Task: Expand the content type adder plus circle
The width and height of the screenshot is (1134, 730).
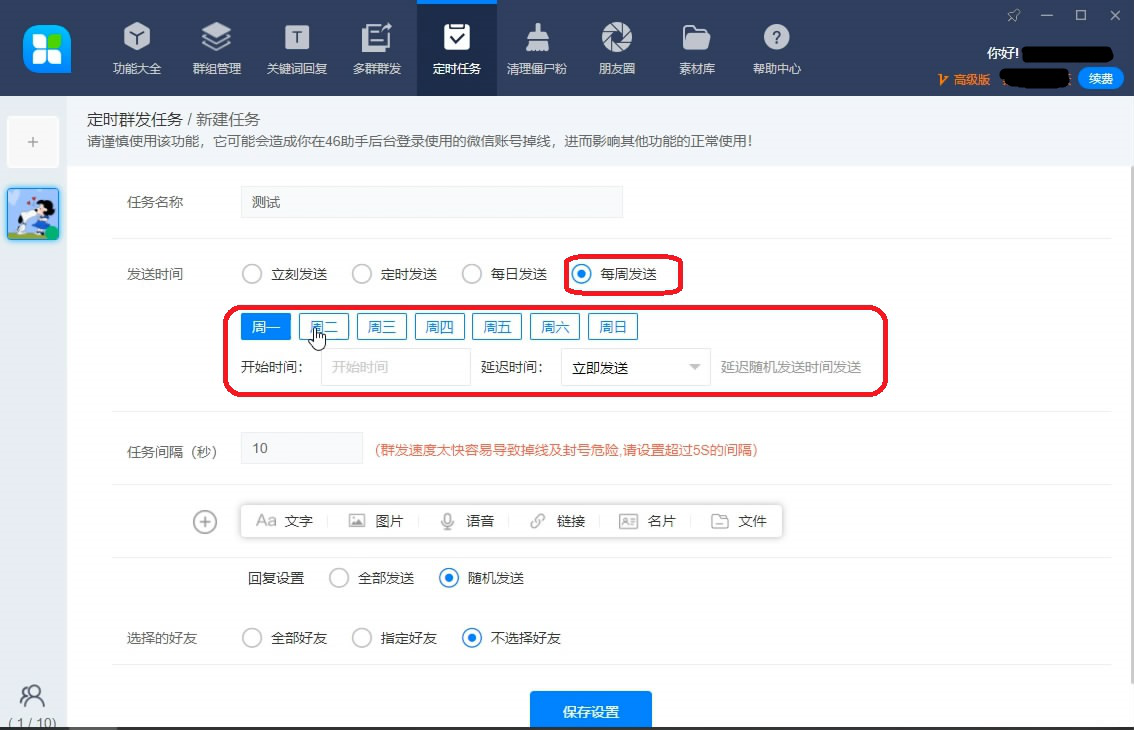Action: click(x=205, y=521)
